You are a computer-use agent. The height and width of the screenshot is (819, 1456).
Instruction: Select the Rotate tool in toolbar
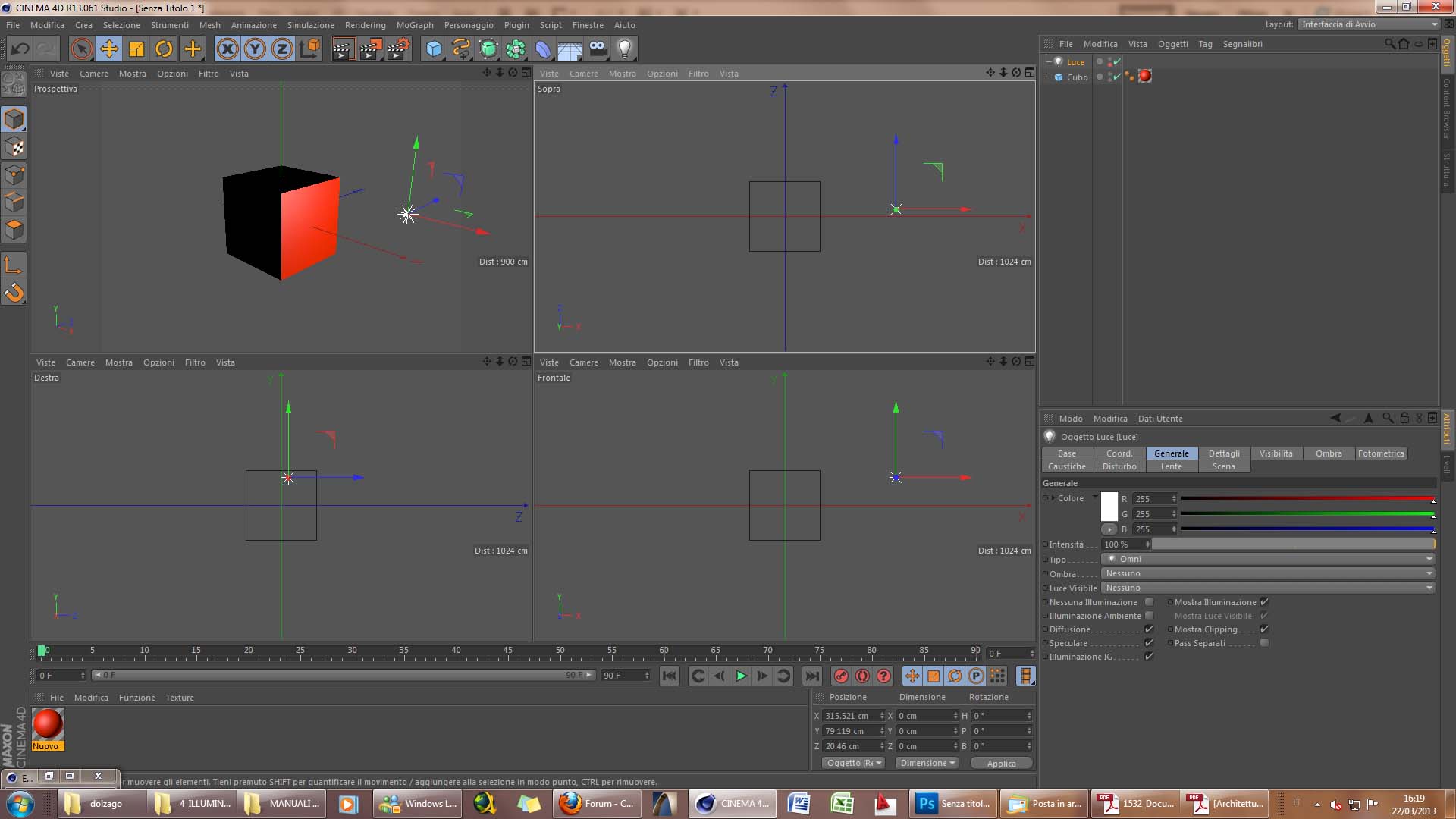pyautogui.click(x=164, y=49)
